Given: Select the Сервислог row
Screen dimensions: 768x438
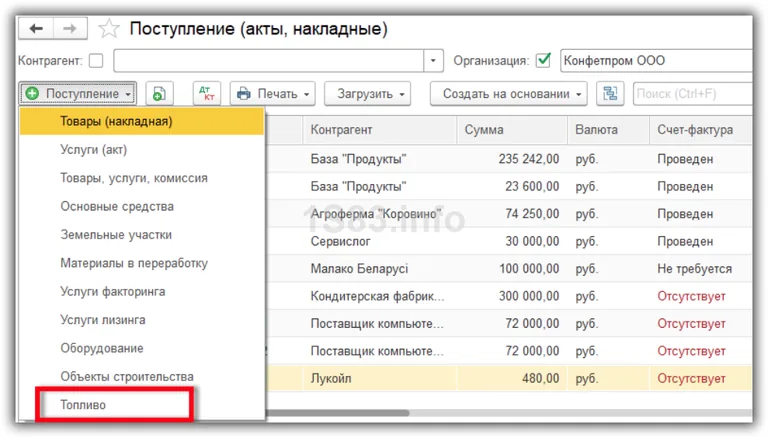Looking at the screenshot, I should coord(509,241).
